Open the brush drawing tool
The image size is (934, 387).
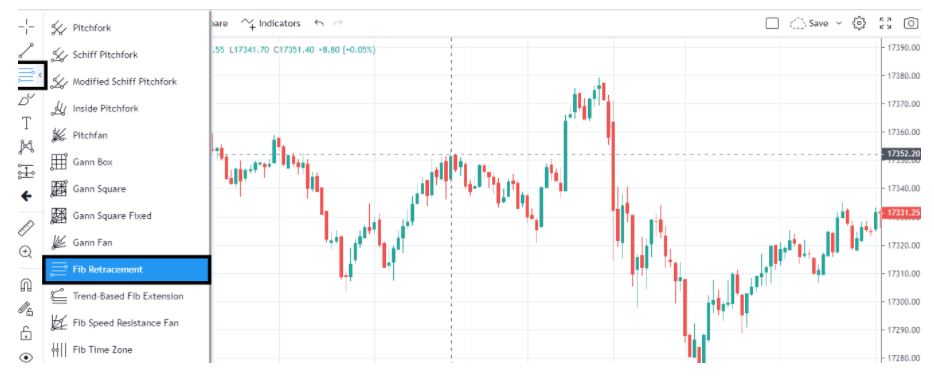pyautogui.click(x=26, y=99)
